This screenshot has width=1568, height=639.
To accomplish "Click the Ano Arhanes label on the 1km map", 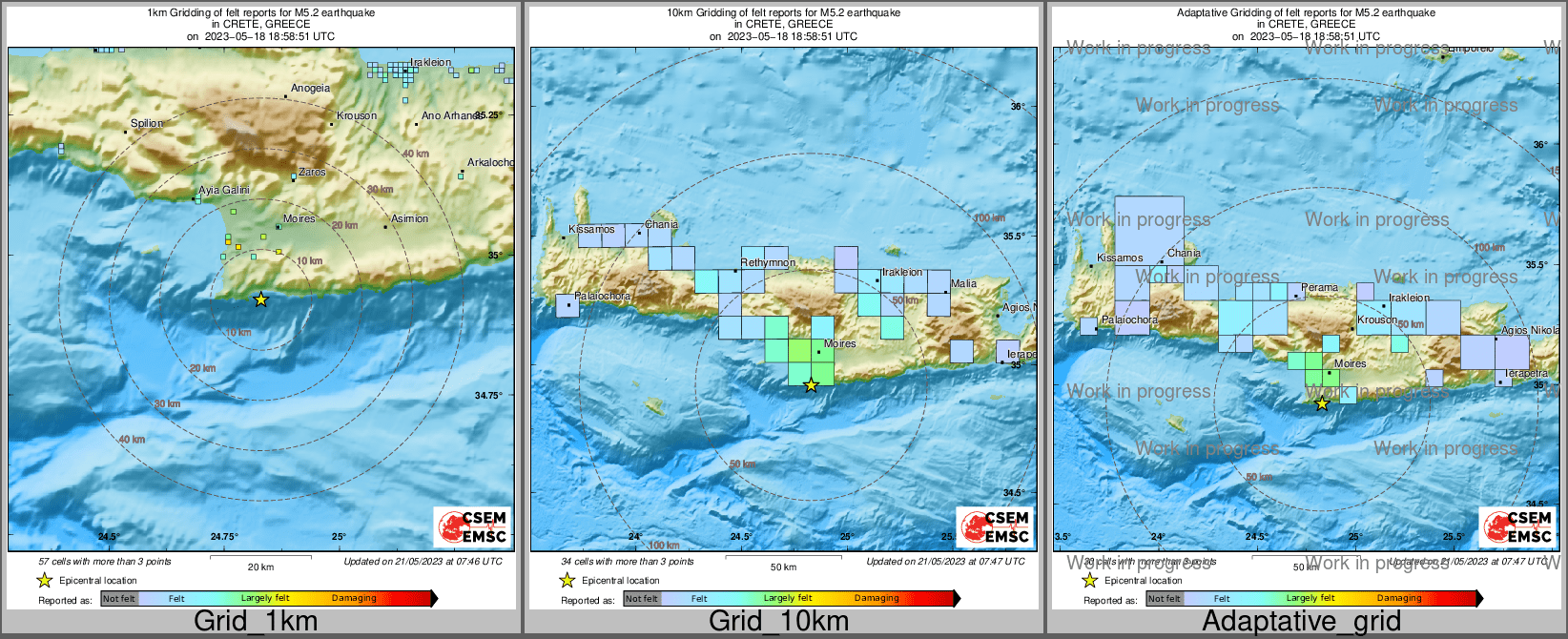I will pyautogui.click(x=450, y=115).
